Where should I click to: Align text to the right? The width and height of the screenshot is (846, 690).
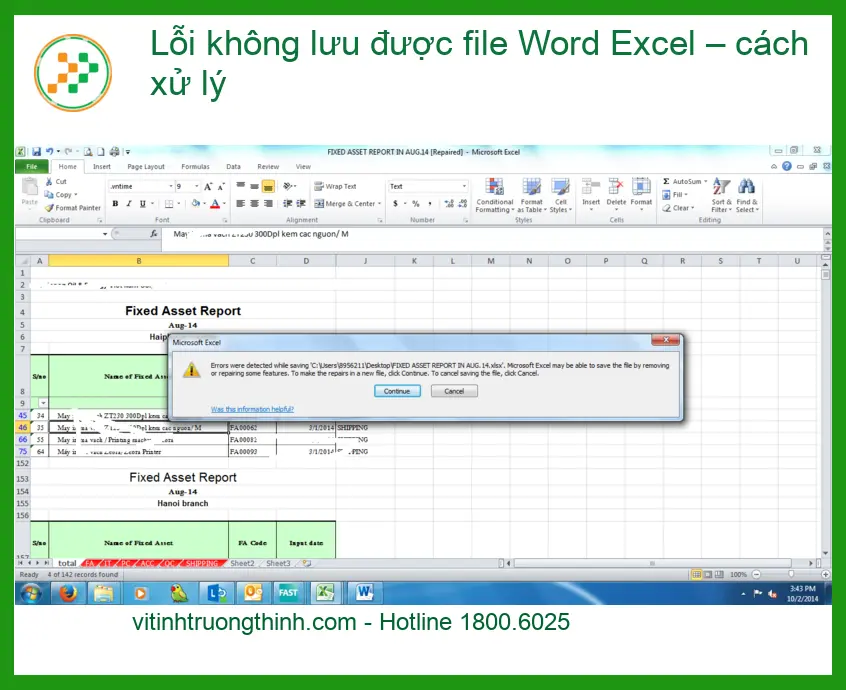268,203
